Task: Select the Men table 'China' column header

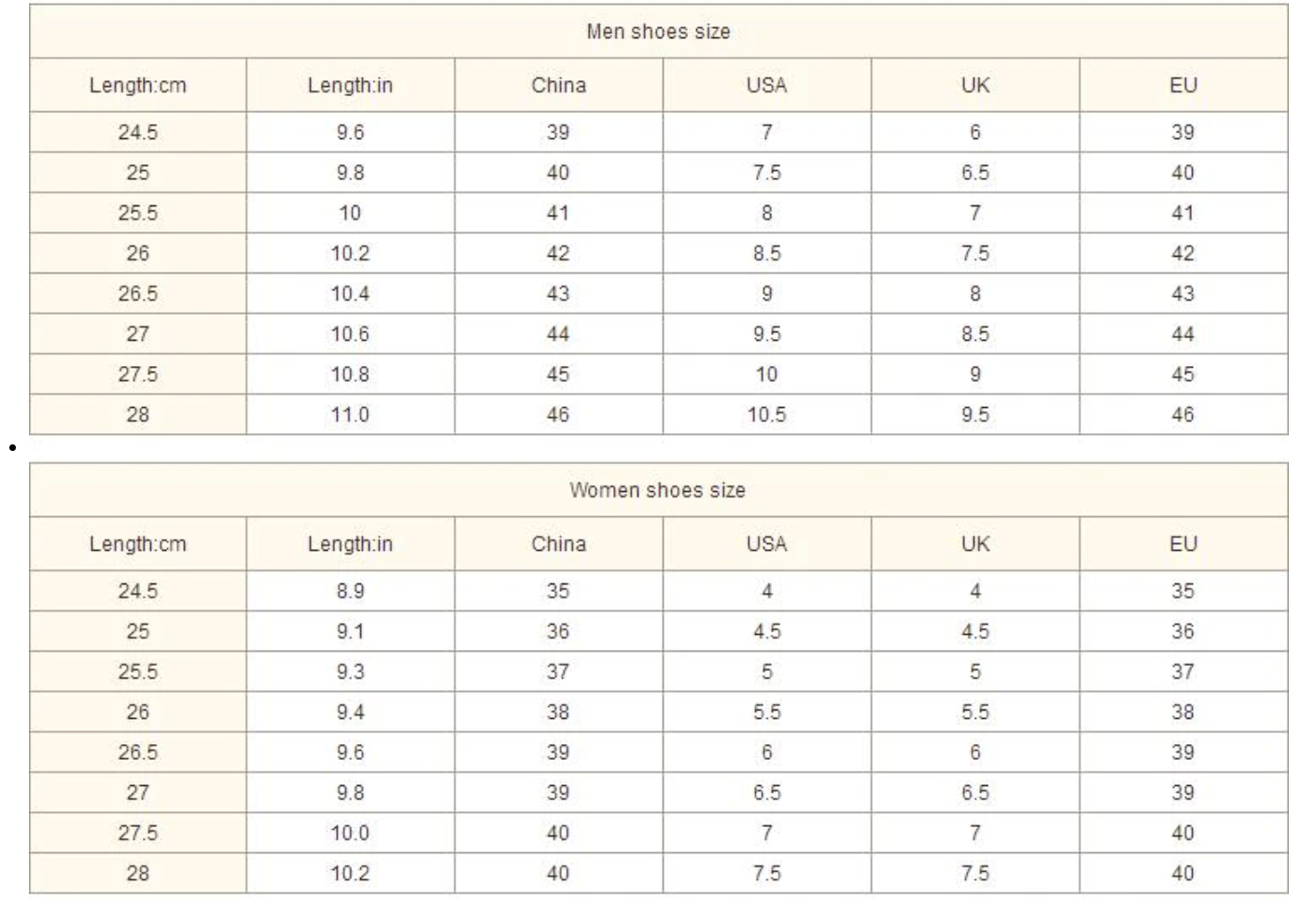Action: pos(558,86)
